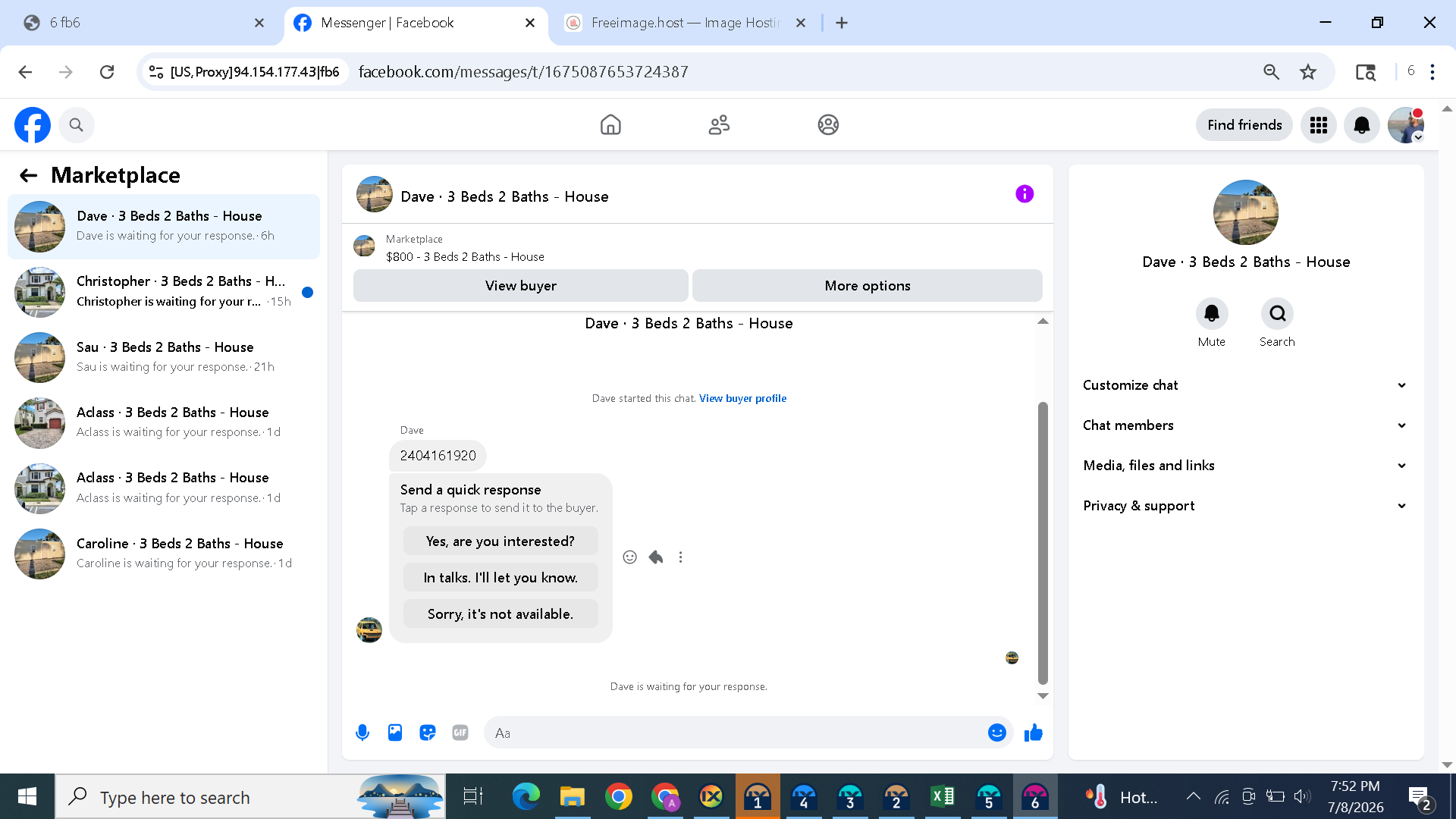Screen dimensions: 1456x819
Task: Search within the conversation using magnifier icon
Action: [x=1278, y=313]
